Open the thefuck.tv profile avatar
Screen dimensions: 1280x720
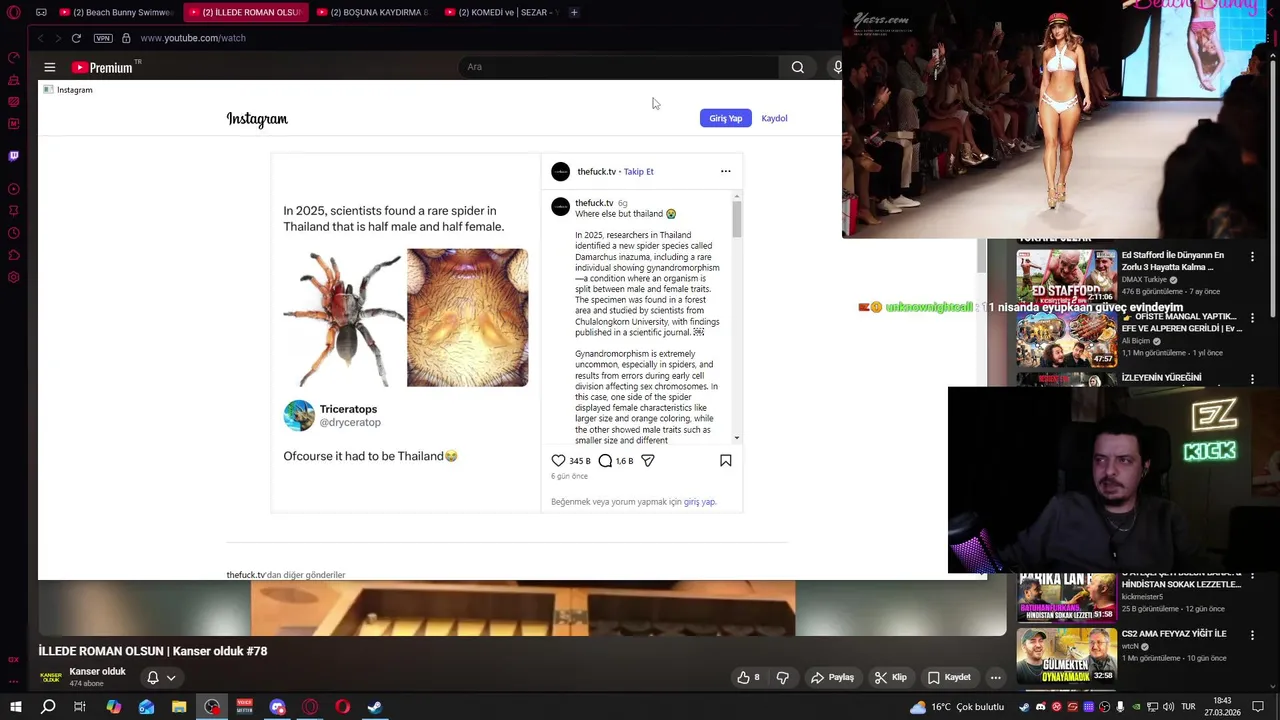[560, 171]
